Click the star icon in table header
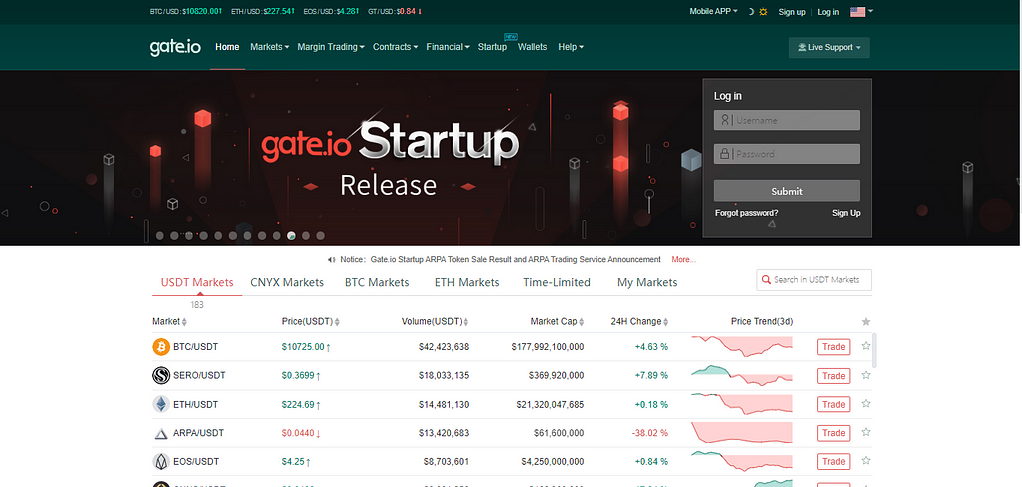The width and height of the screenshot is (1022, 487). click(866, 321)
